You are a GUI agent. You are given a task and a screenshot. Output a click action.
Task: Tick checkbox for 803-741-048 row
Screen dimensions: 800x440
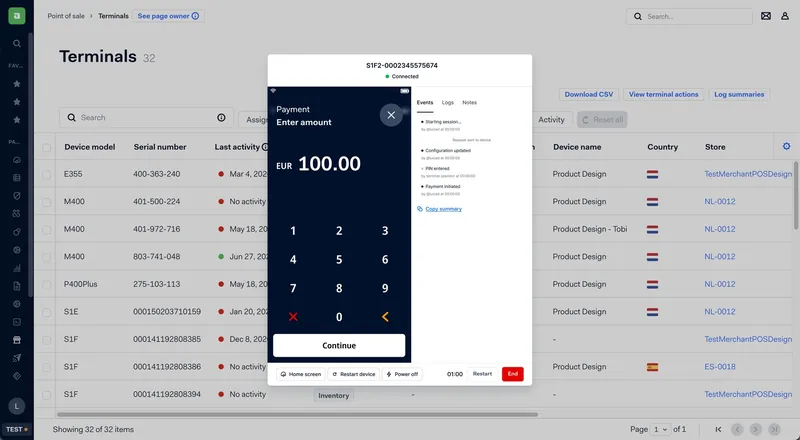(x=46, y=257)
